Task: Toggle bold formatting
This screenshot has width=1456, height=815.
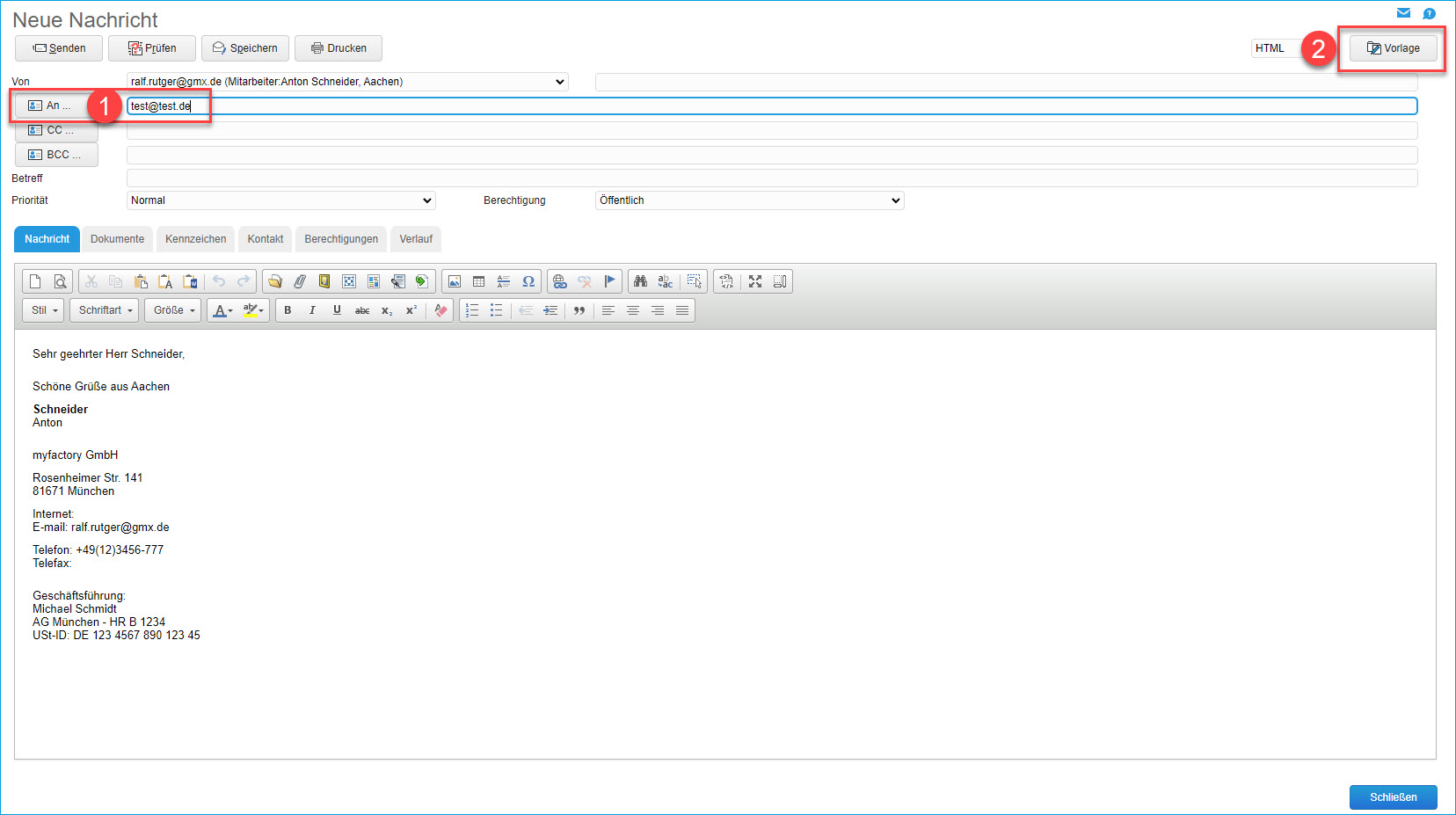Action: 288,310
